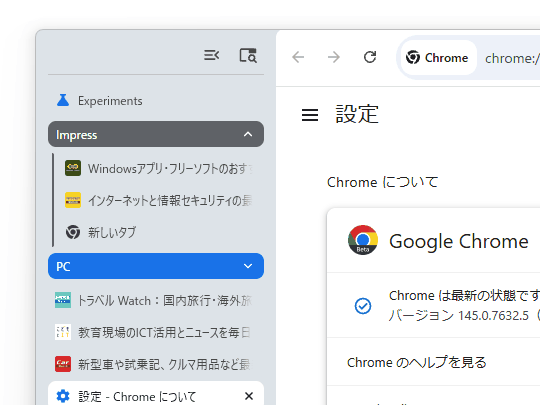Screen dimensions: 540x405
Task: Open the Experiments flask tab
Action: pyautogui.click(x=156, y=101)
